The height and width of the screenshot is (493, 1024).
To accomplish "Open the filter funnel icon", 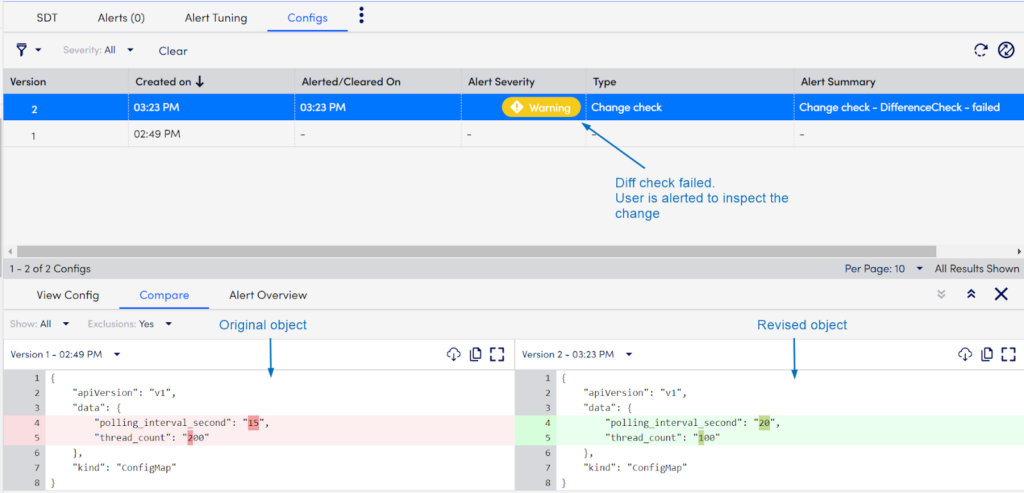I will (x=22, y=50).
